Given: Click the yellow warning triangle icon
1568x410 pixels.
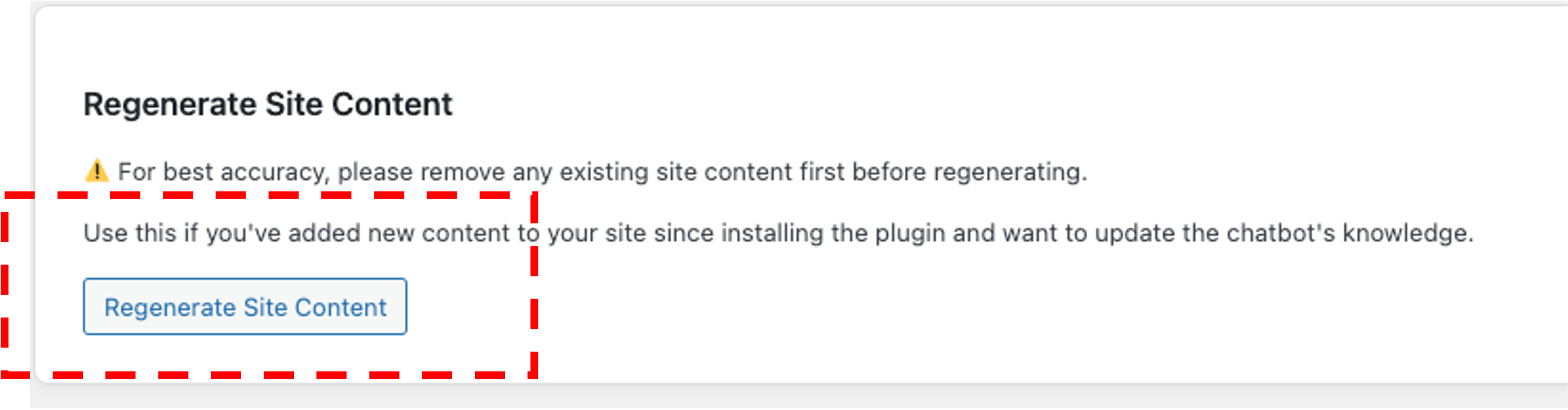Looking at the screenshot, I should (97, 171).
